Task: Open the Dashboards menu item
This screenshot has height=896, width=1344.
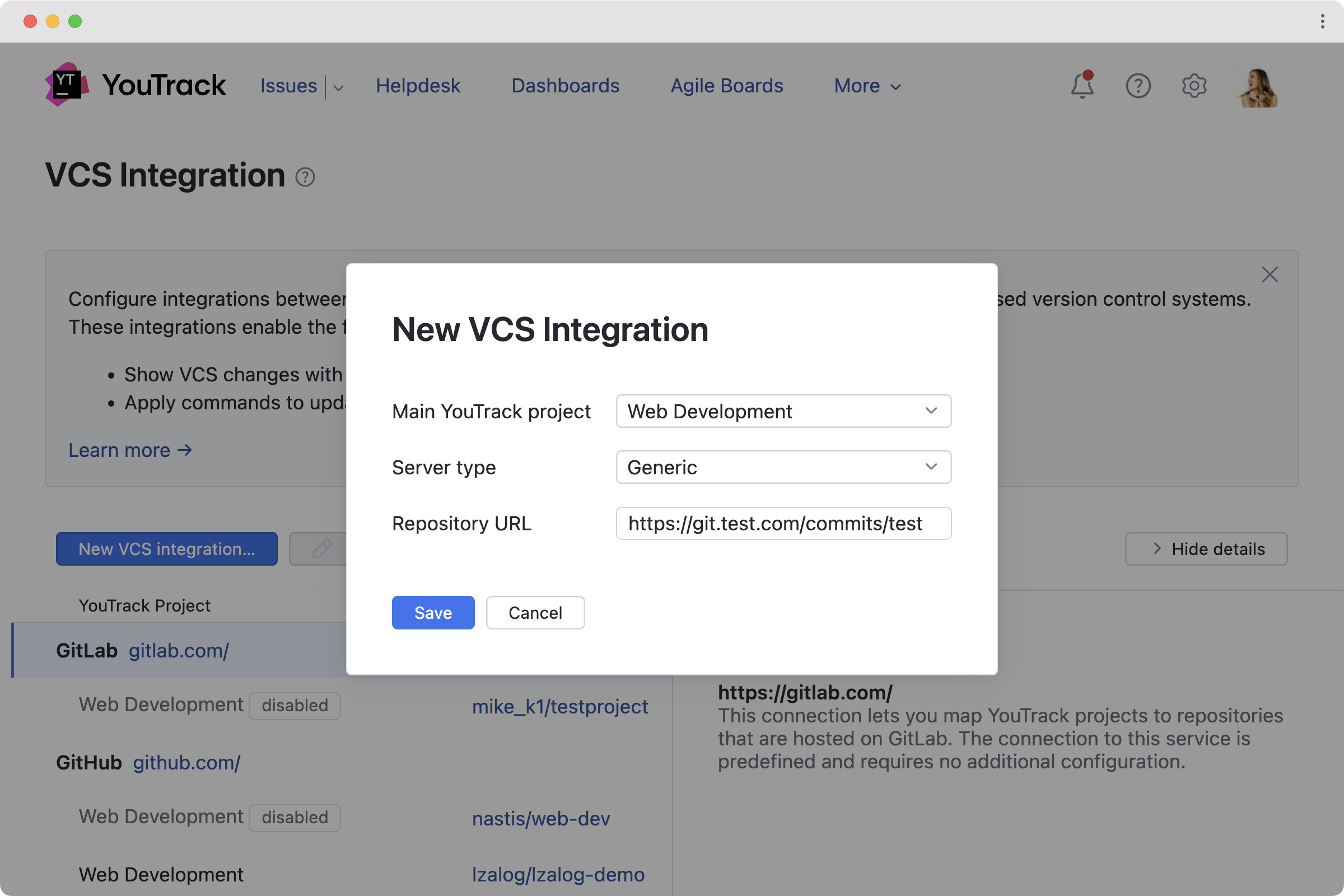Action: [565, 86]
